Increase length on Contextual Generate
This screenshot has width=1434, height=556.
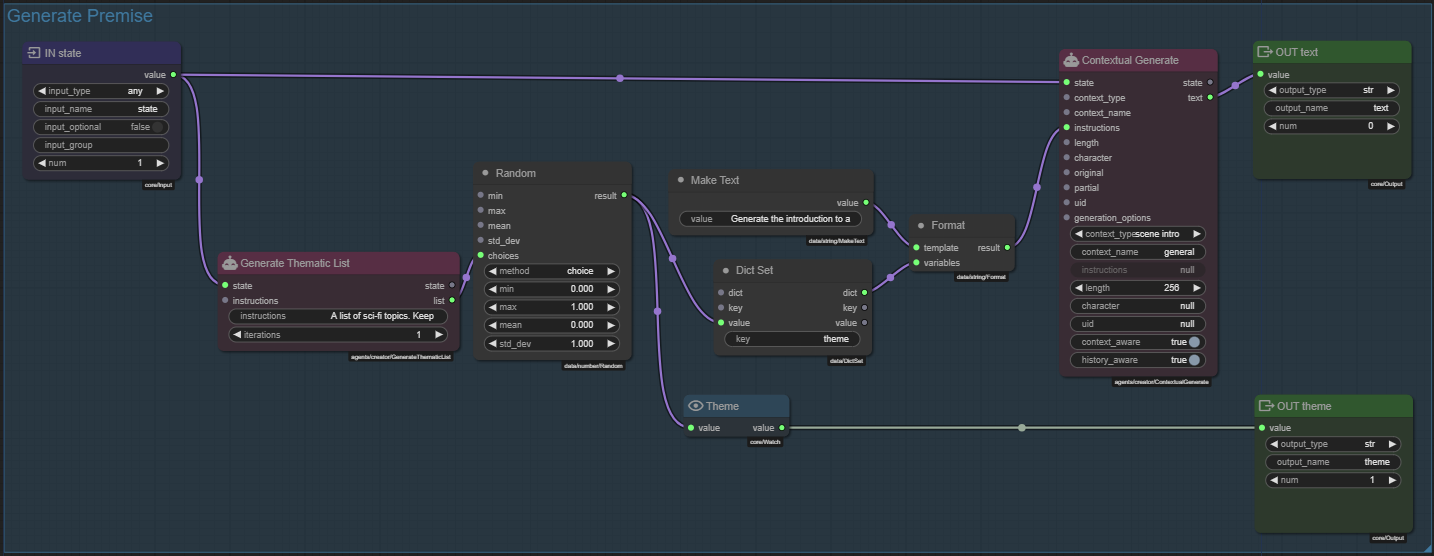pyautogui.click(x=1196, y=288)
